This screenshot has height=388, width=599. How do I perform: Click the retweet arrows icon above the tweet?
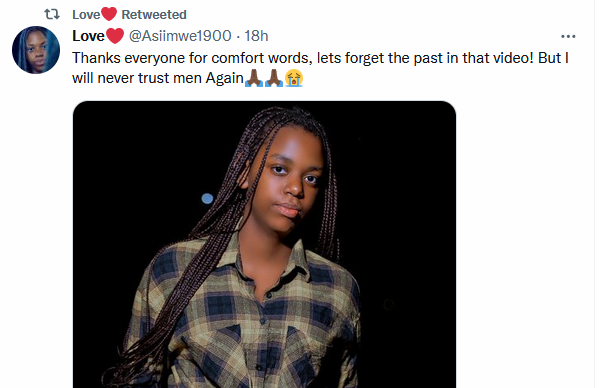coord(52,15)
